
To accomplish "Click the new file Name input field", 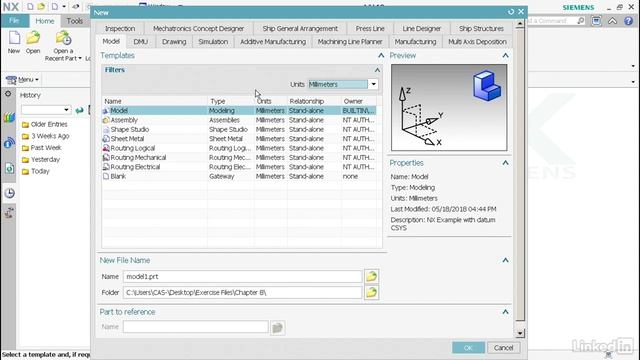I will point(242,276).
